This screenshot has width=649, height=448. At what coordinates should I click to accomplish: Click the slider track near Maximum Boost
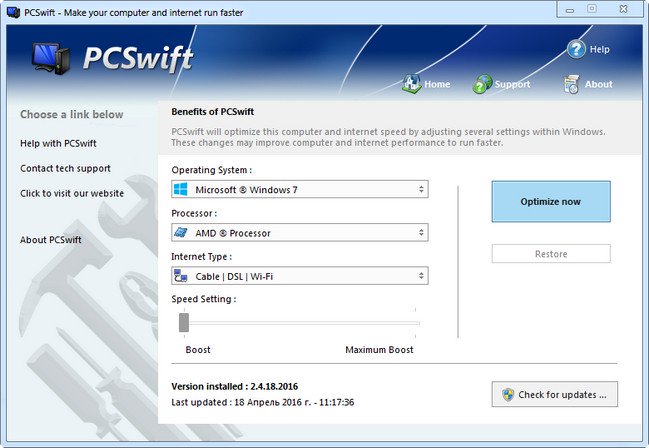[414, 323]
